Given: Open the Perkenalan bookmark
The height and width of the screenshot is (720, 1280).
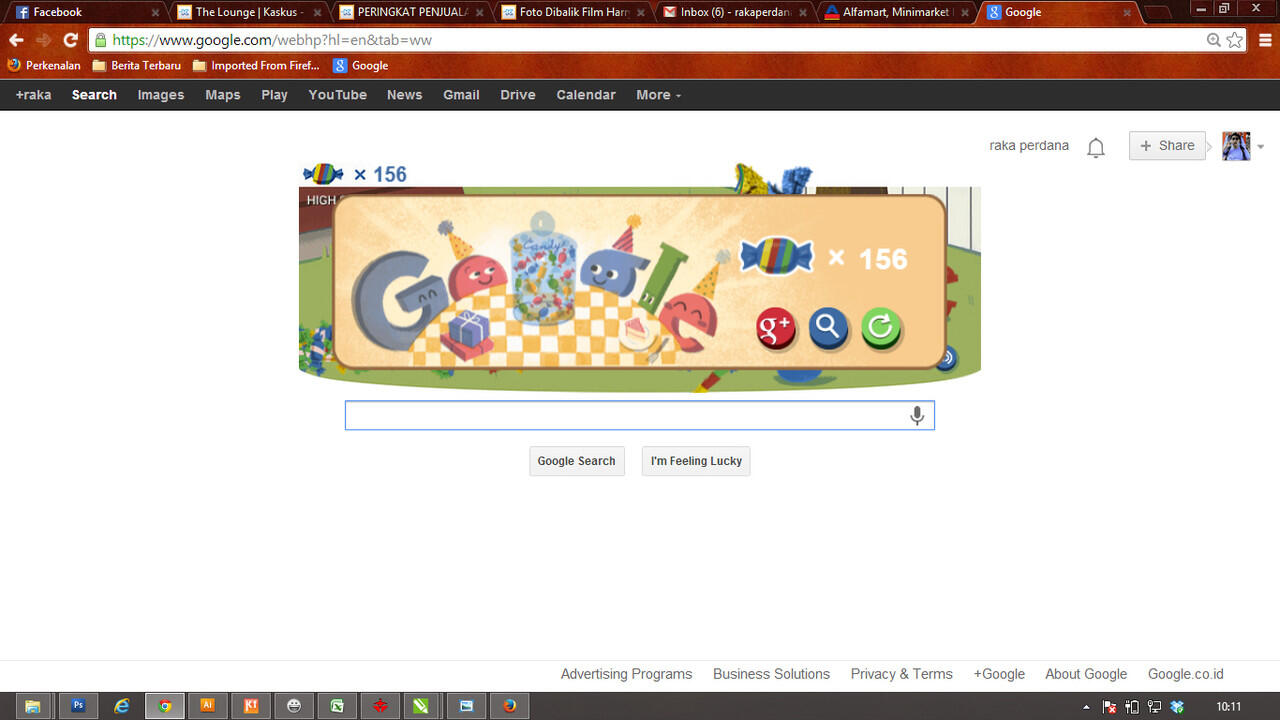Looking at the screenshot, I should [44, 66].
